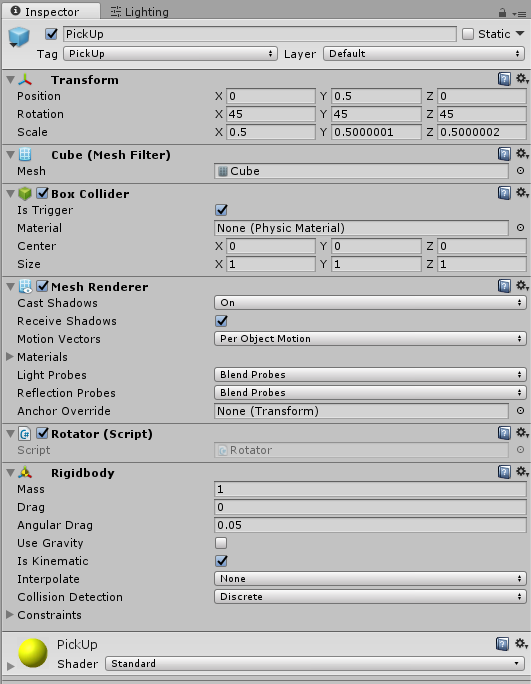Click the PickUp yellow material preview sphere
Screen dimensions: 531x684
(33, 653)
